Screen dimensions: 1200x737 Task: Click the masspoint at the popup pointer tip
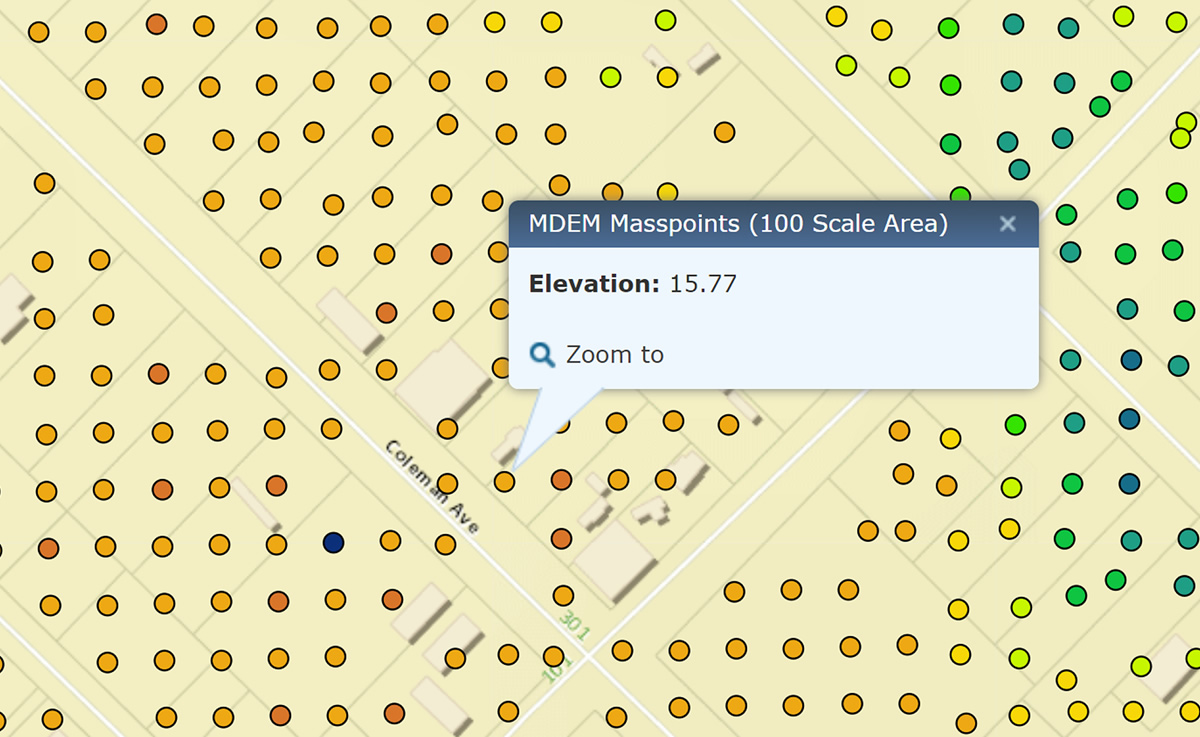tap(505, 481)
